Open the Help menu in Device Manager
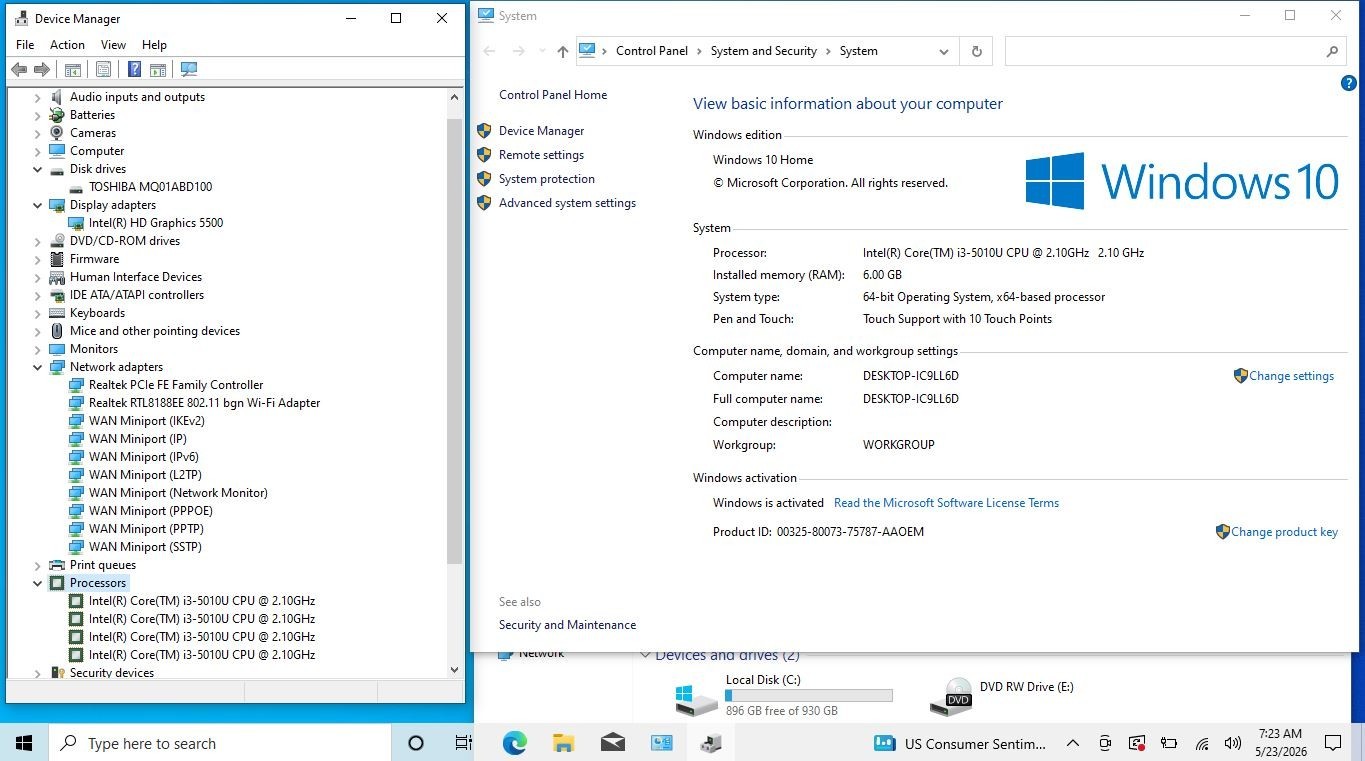Screen dimensions: 1365x761 pyautogui.click(x=154, y=45)
